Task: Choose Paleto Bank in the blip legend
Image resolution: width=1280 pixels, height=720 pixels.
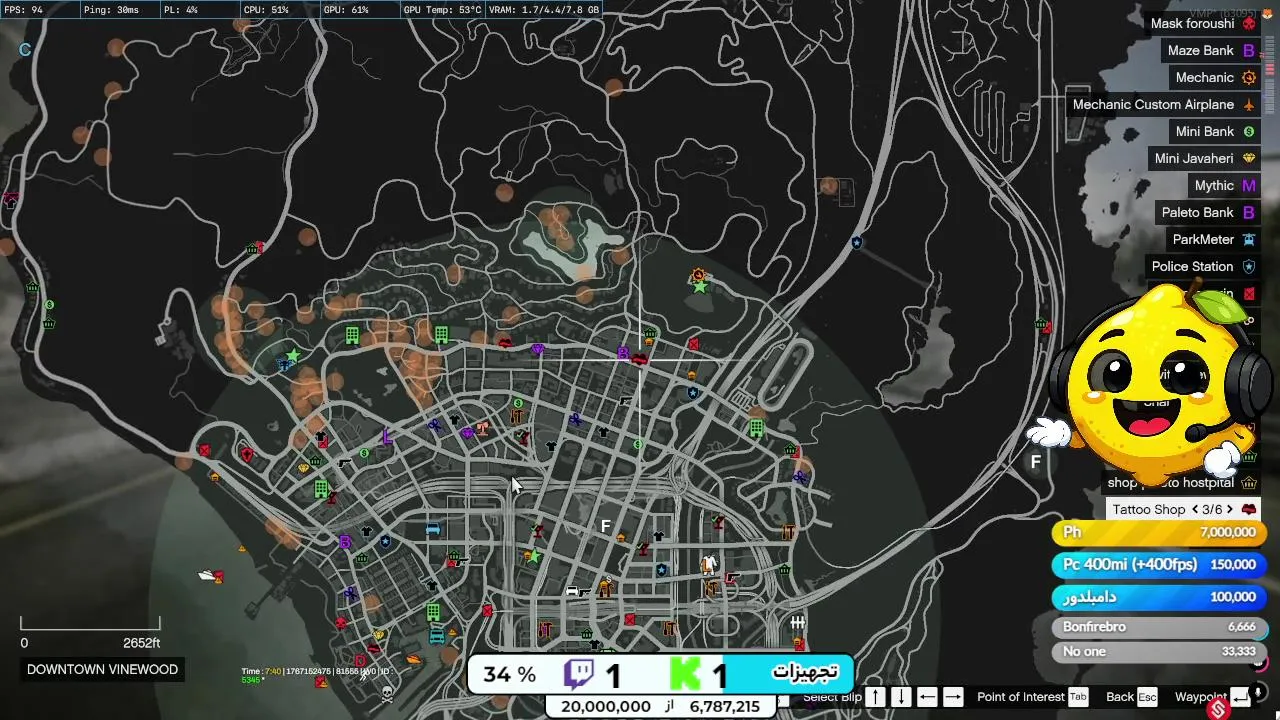Action: point(1207,212)
